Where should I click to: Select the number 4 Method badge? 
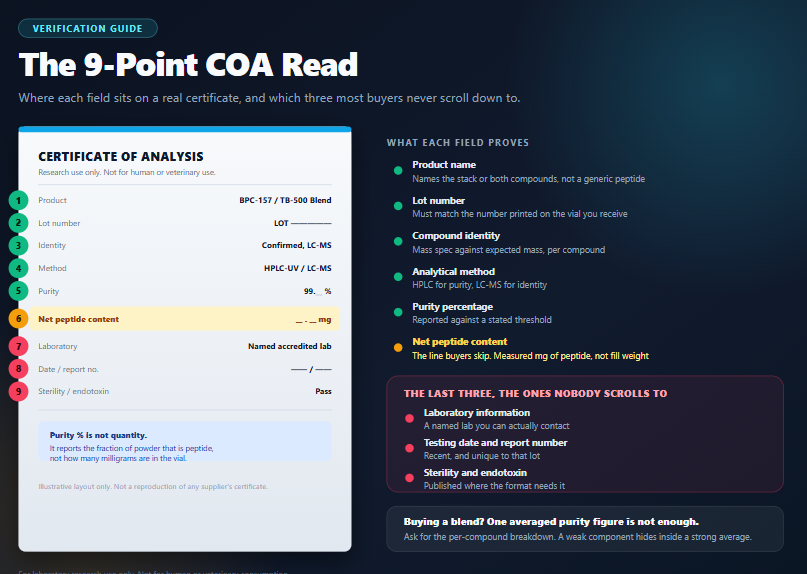tap(19, 268)
